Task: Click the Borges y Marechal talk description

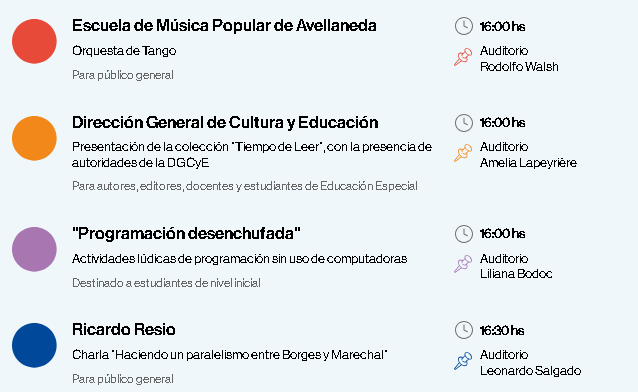Action: pos(229,355)
